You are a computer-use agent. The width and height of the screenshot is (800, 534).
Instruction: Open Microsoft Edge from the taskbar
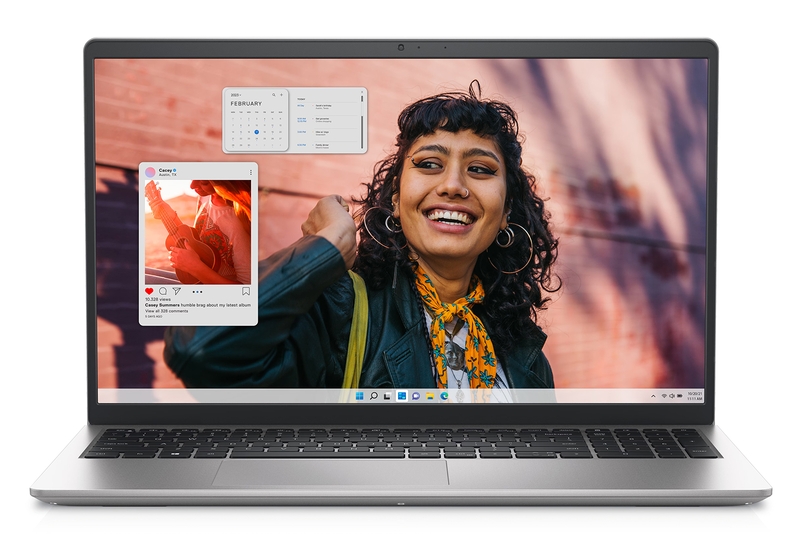pos(443,396)
